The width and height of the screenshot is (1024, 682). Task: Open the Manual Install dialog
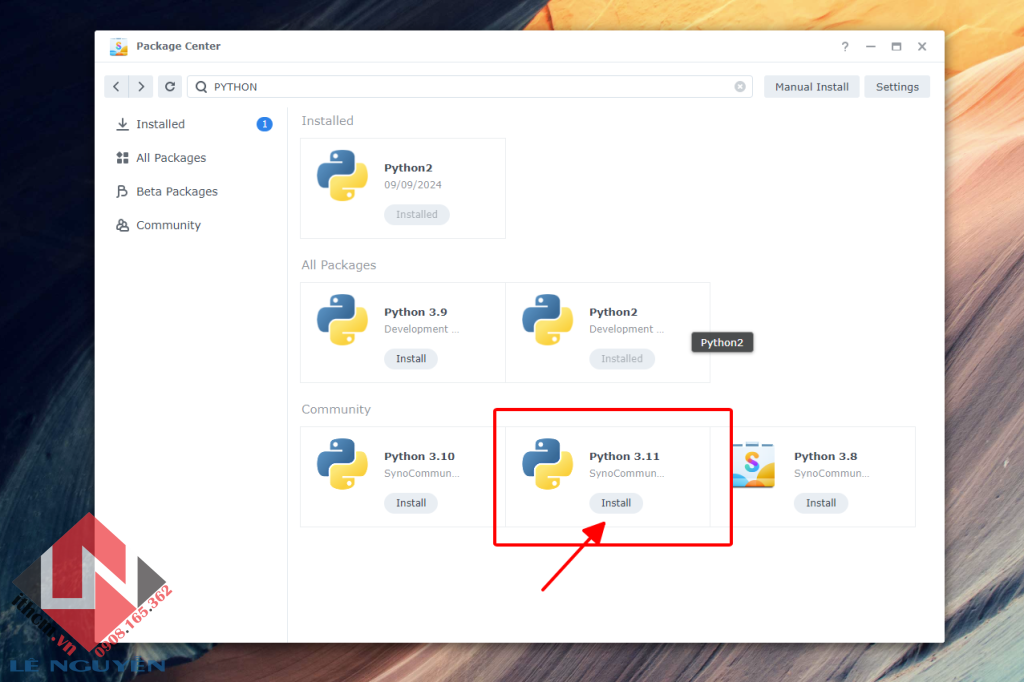point(811,87)
